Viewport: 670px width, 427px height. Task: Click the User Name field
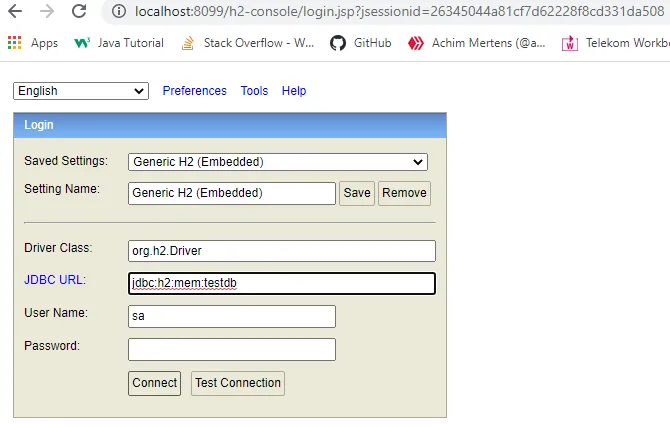[x=232, y=316]
